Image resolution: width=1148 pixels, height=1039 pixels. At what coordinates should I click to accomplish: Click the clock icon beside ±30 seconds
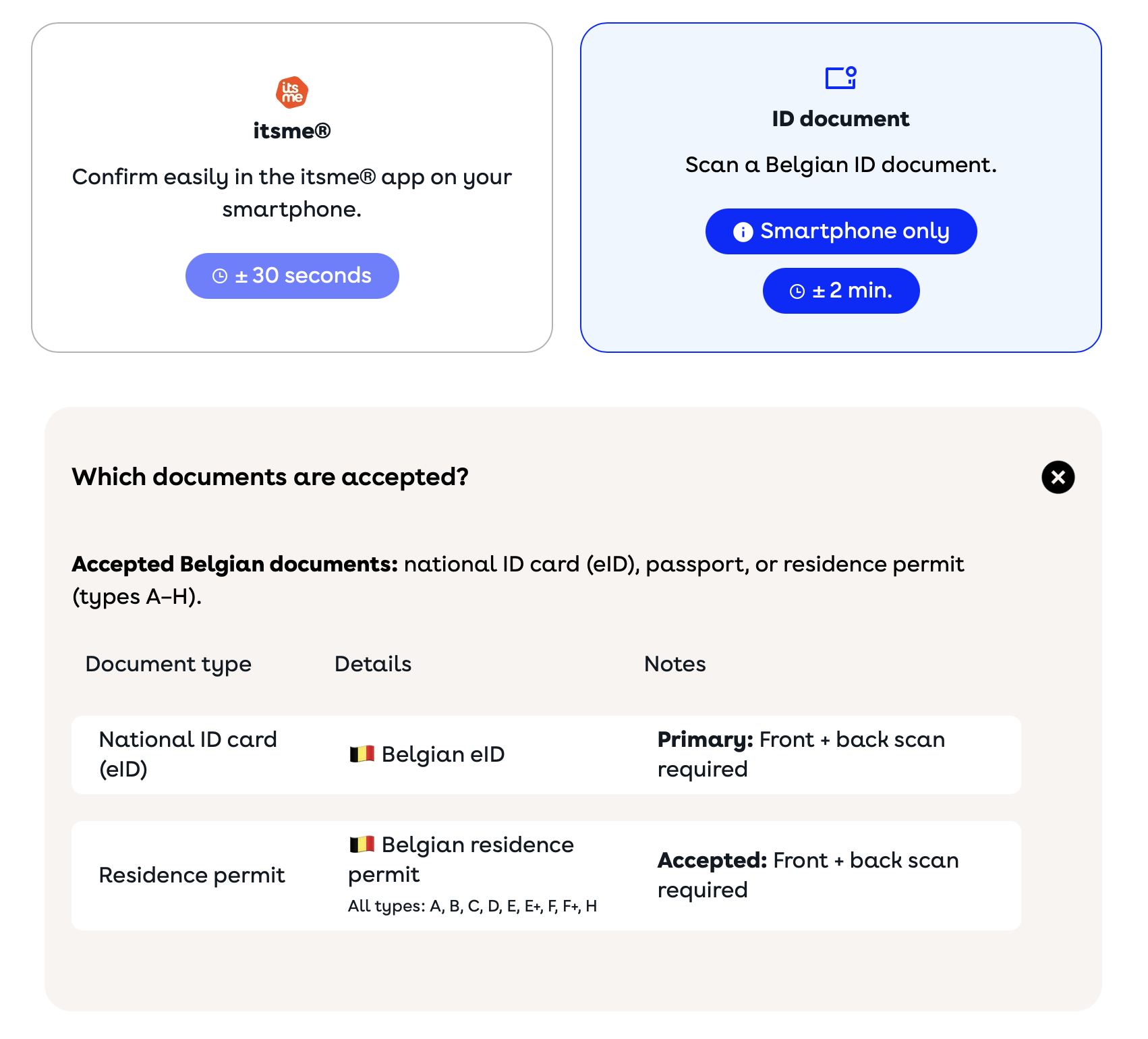220,276
